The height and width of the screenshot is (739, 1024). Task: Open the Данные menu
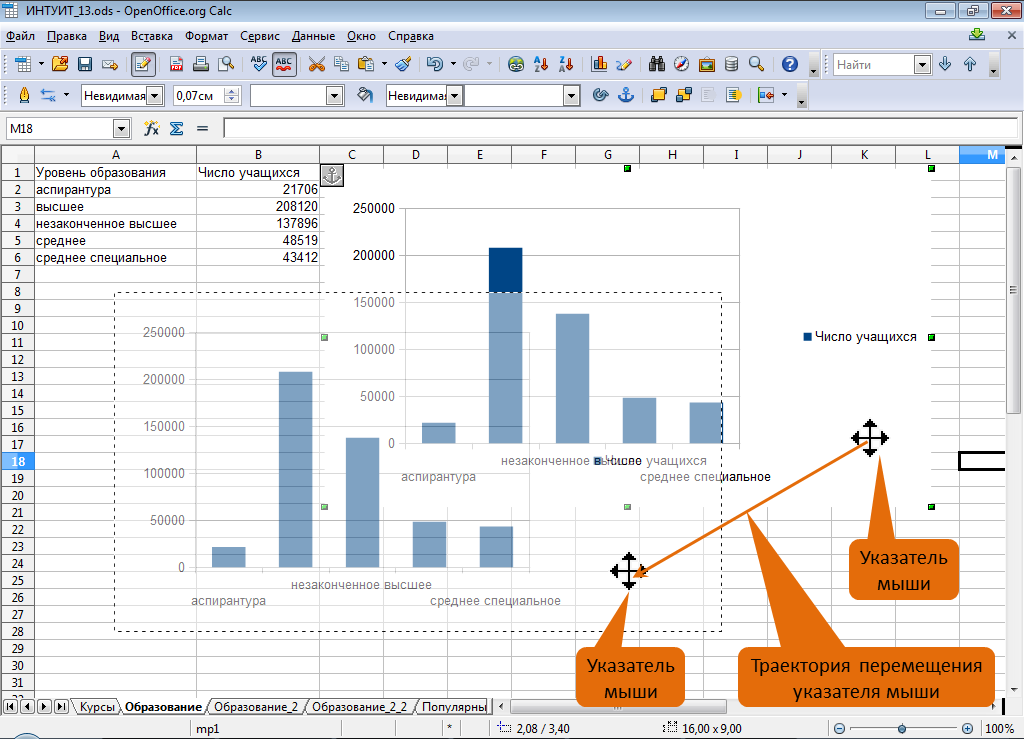click(x=313, y=36)
